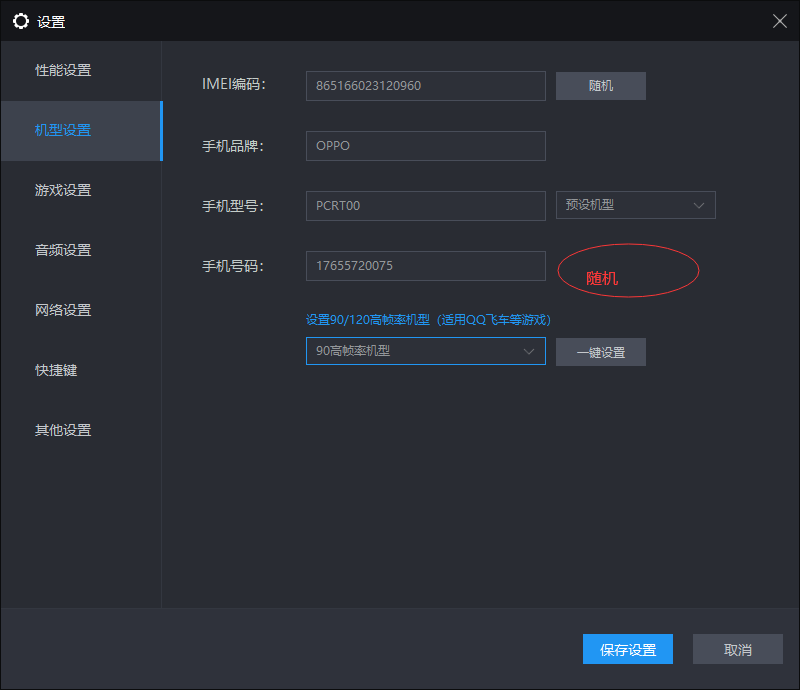This screenshot has width=800, height=690.
Task: Click the settings gear icon in title bar
Action: [x=21, y=21]
